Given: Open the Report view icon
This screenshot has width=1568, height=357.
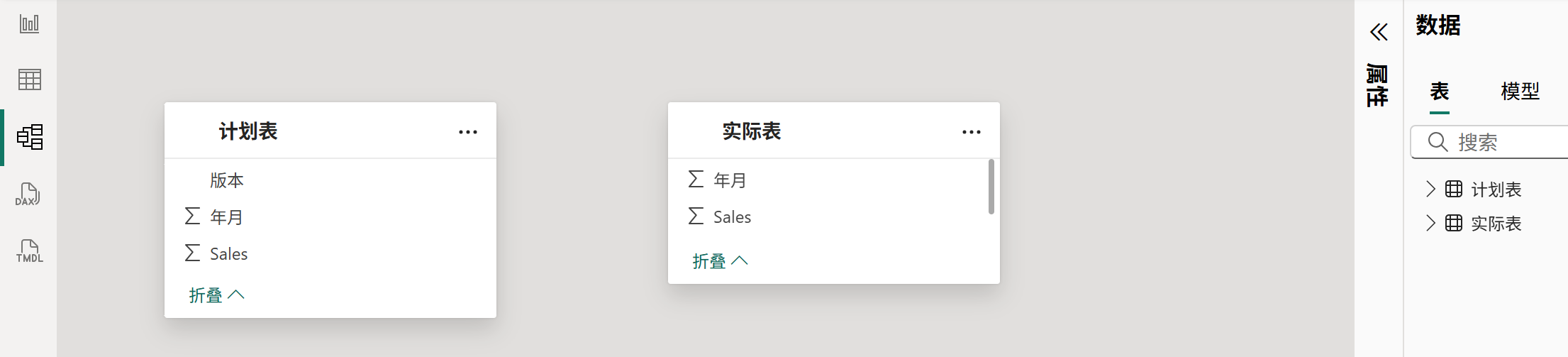Looking at the screenshot, I should pos(29,23).
